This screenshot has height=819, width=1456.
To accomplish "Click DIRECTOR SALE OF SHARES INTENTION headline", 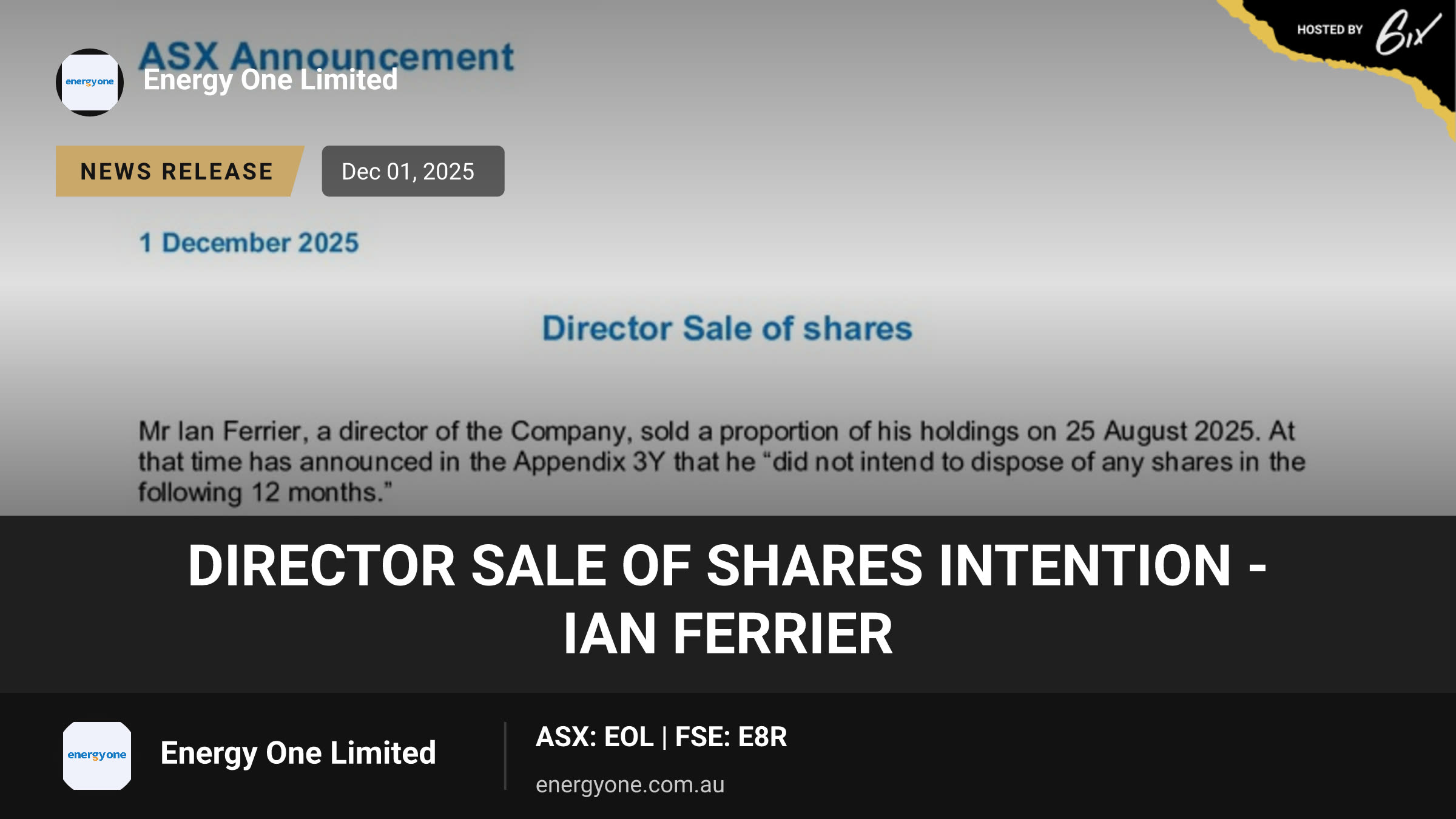I will click(727, 565).
